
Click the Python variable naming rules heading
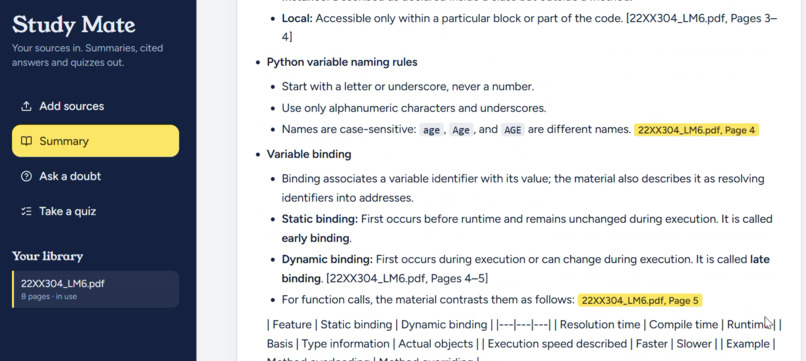[x=342, y=62]
